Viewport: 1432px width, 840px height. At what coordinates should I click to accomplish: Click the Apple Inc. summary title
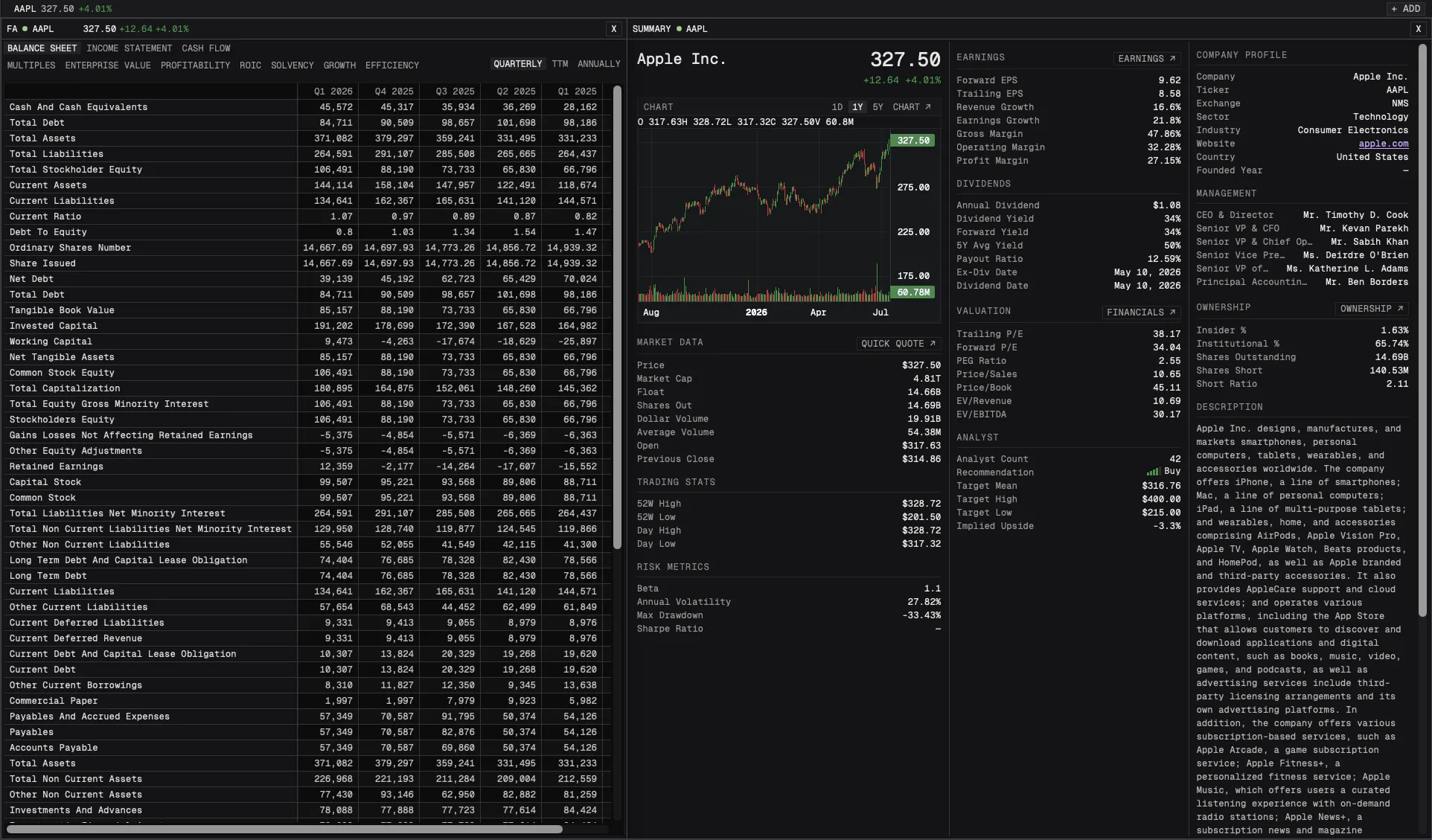point(681,60)
